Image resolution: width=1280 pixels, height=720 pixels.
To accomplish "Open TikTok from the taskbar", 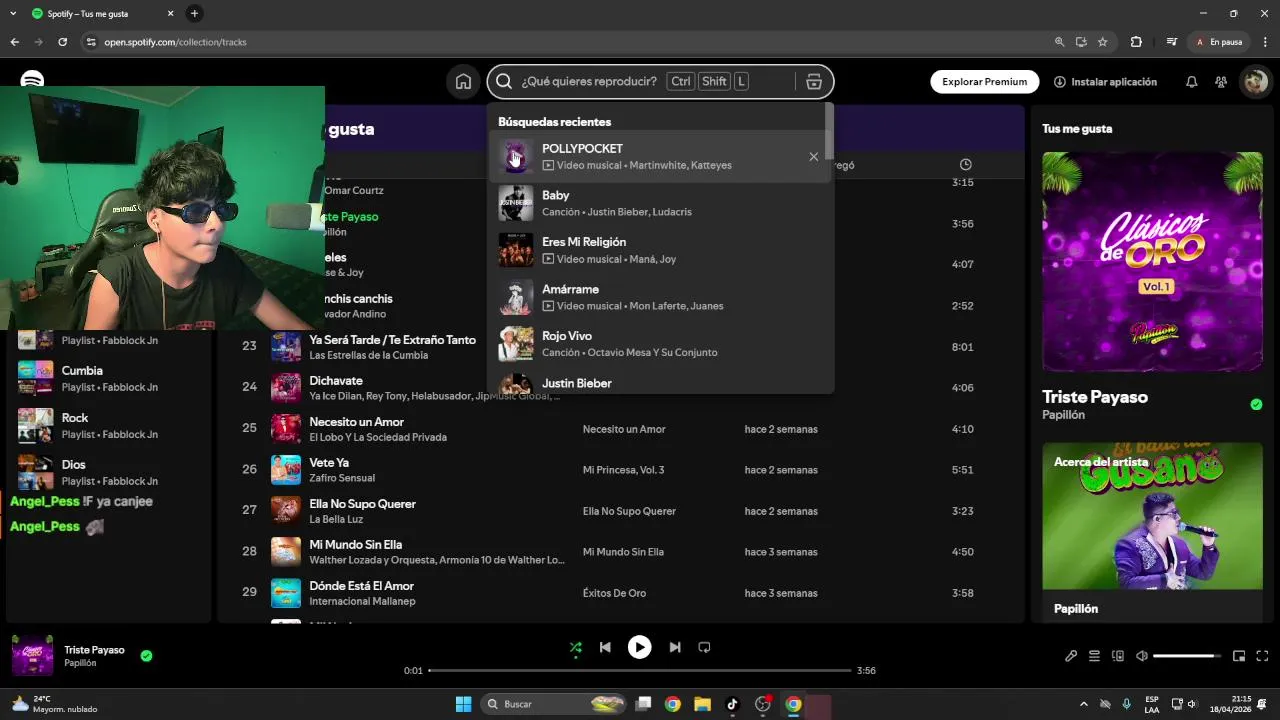I will [x=732, y=704].
